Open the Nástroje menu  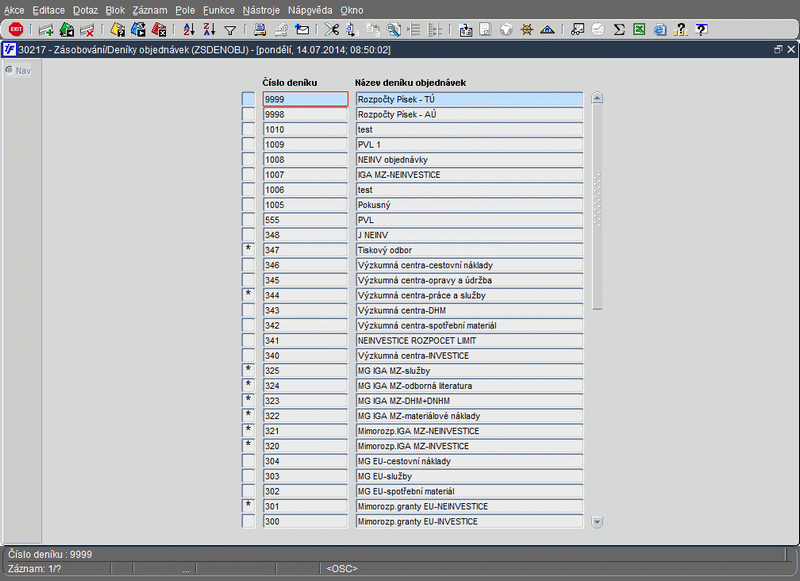[261, 10]
